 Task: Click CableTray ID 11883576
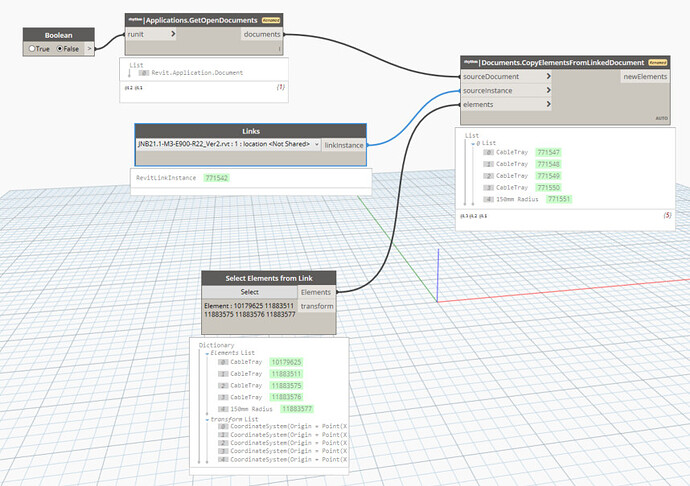coord(286,397)
